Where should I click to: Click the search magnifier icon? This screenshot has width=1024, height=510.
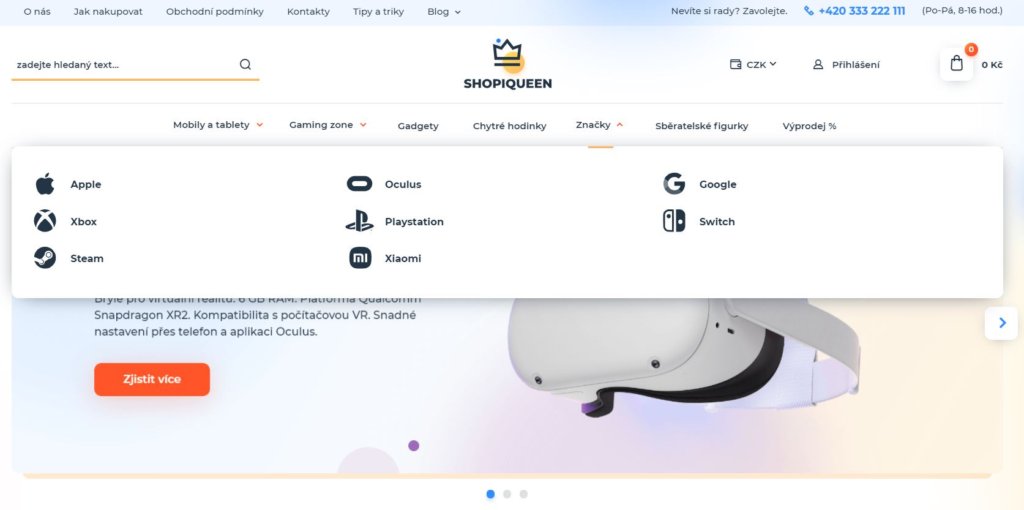pos(245,64)
